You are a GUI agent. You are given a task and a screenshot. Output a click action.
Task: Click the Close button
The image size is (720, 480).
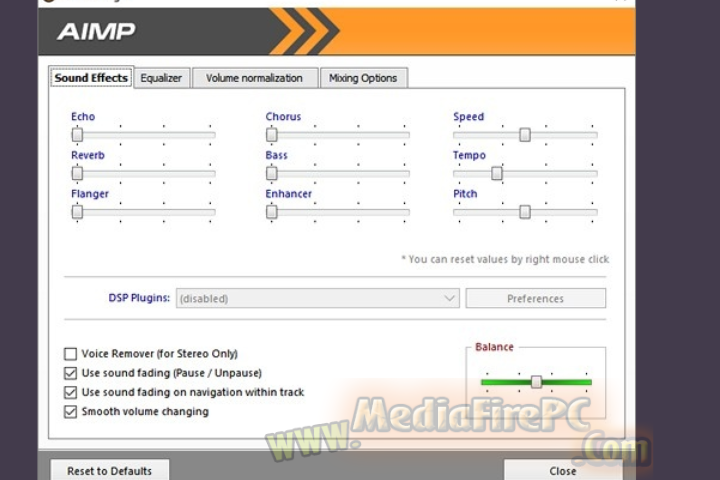563,470
